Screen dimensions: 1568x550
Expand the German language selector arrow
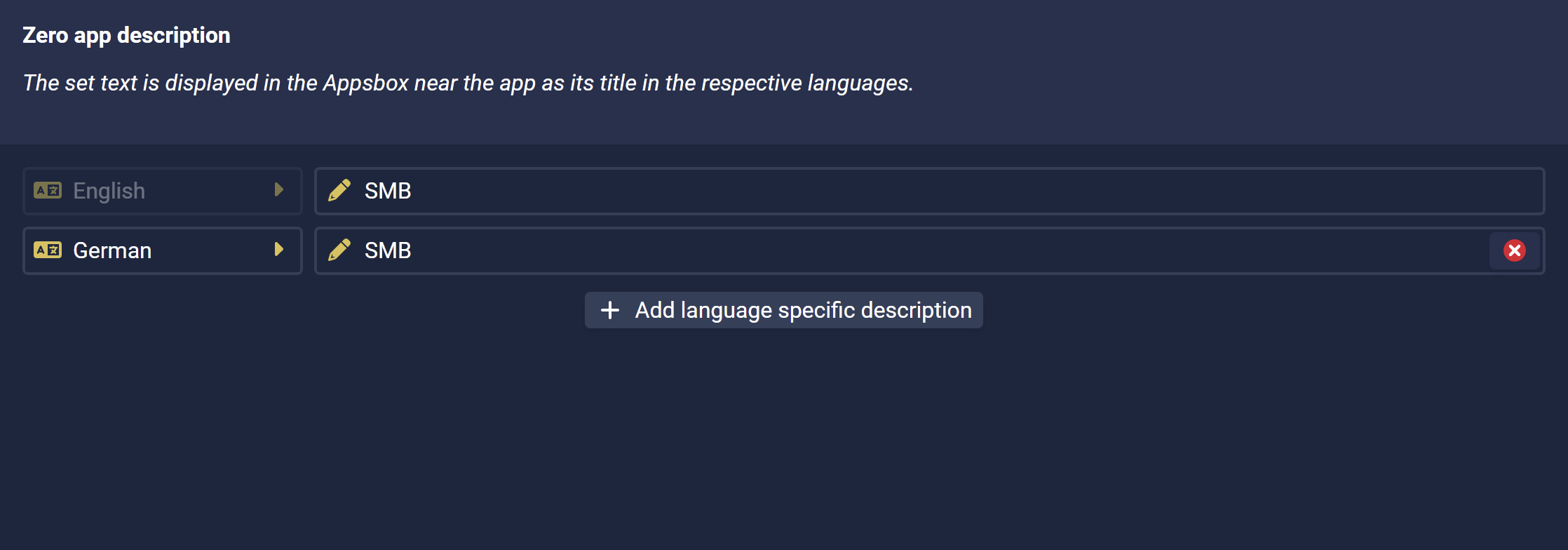[x=279, y=249]
